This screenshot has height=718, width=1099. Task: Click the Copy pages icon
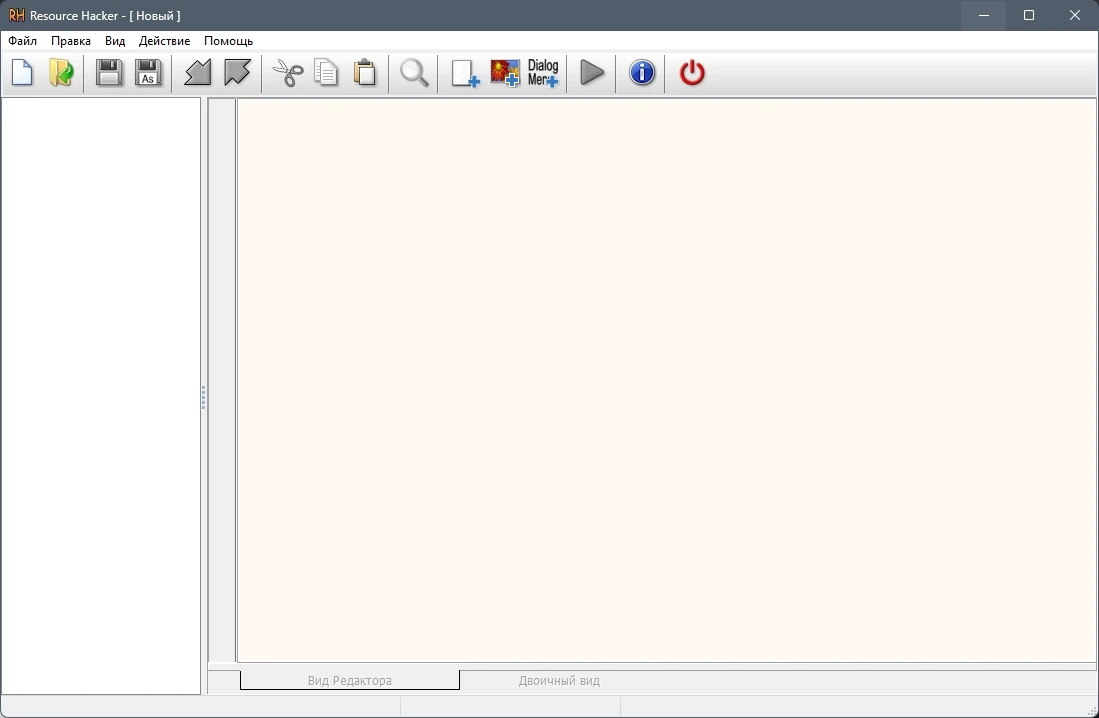[326, 73]
